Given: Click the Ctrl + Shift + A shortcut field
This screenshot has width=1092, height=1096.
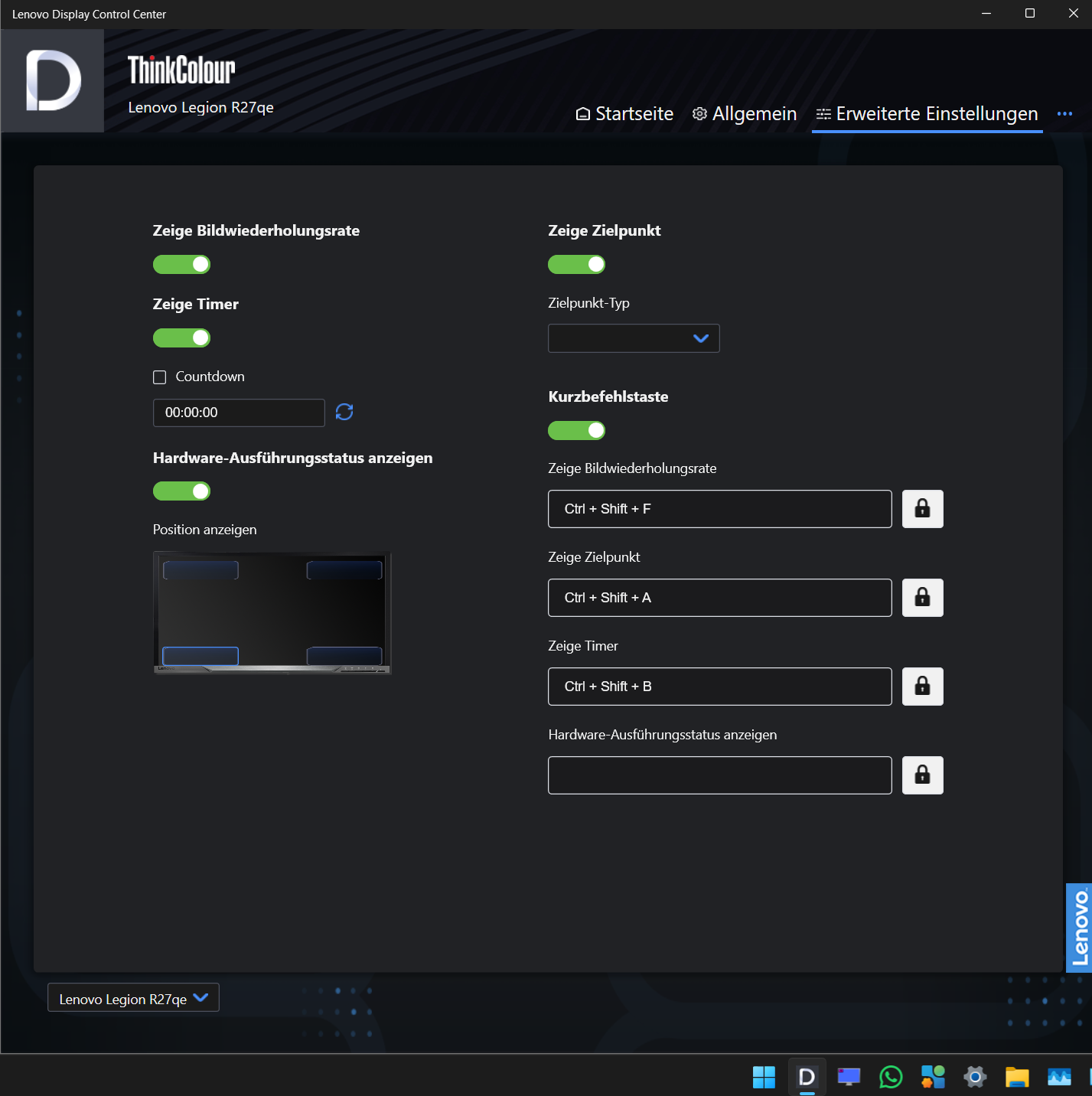Looking at the screenshot, I should pyautogui.click(x=720, y=598).
